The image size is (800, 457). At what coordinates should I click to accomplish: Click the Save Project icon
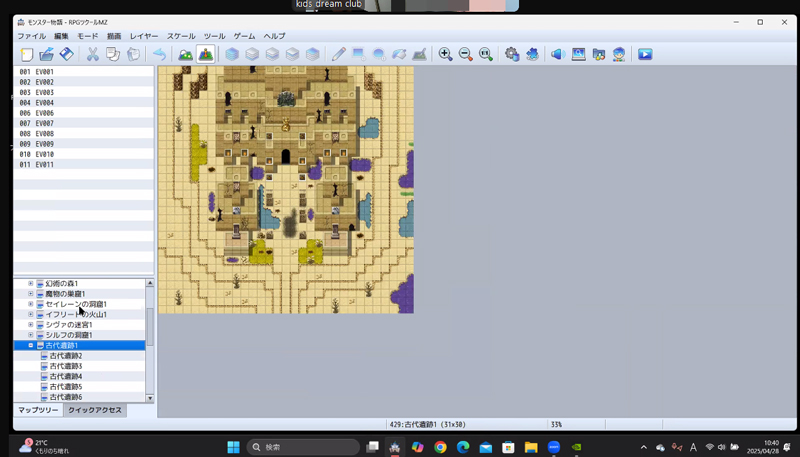tap(66, 54)
